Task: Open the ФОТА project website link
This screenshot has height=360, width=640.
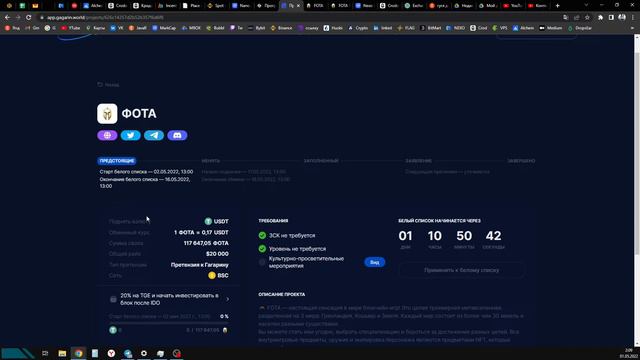Action: tap(107, 135)
